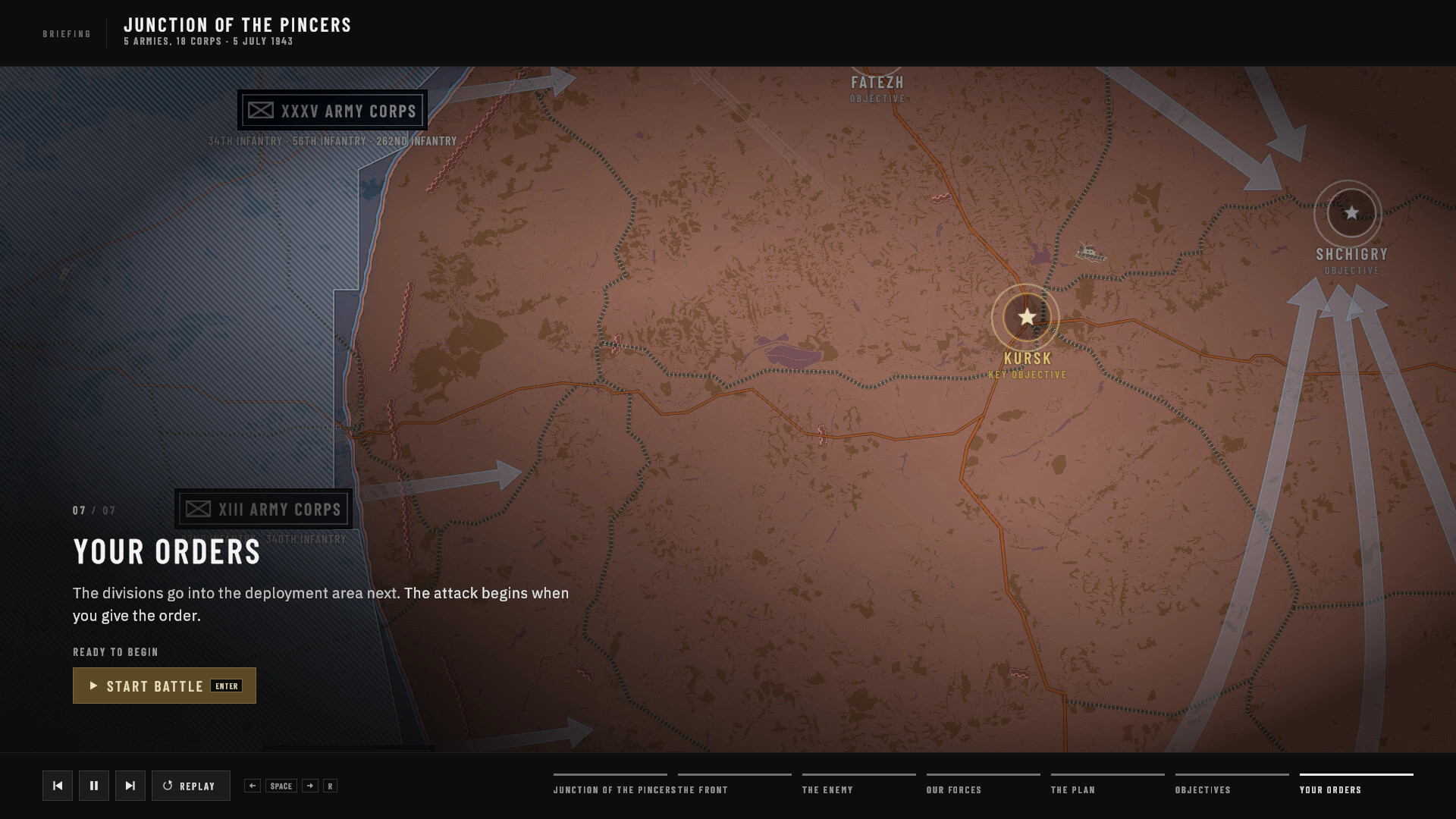This screenshot has height=819, width=1456.
Task: Click the Replay button
Action: pyautogui.click(x=191, y=786)
